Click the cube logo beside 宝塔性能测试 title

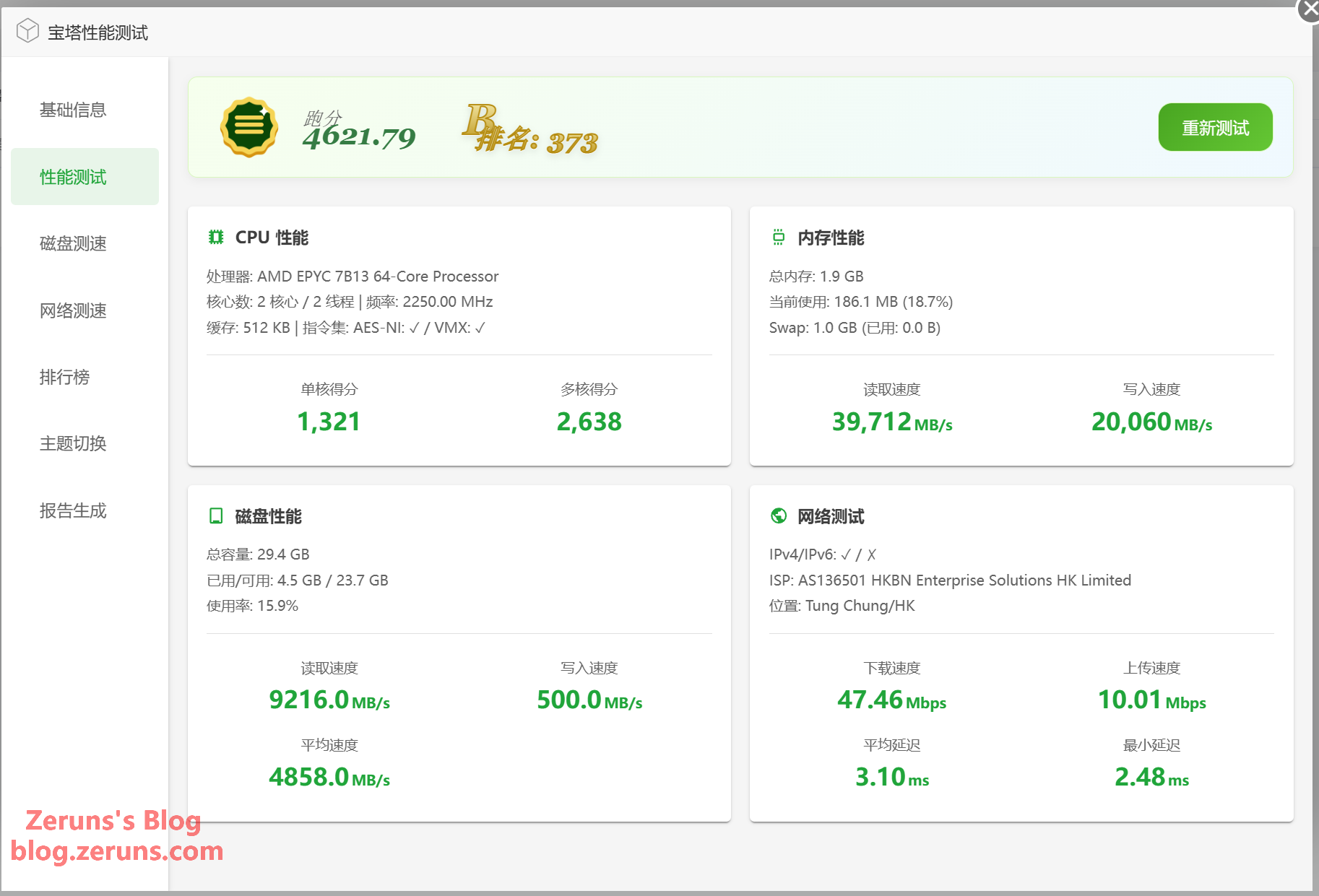27,31
